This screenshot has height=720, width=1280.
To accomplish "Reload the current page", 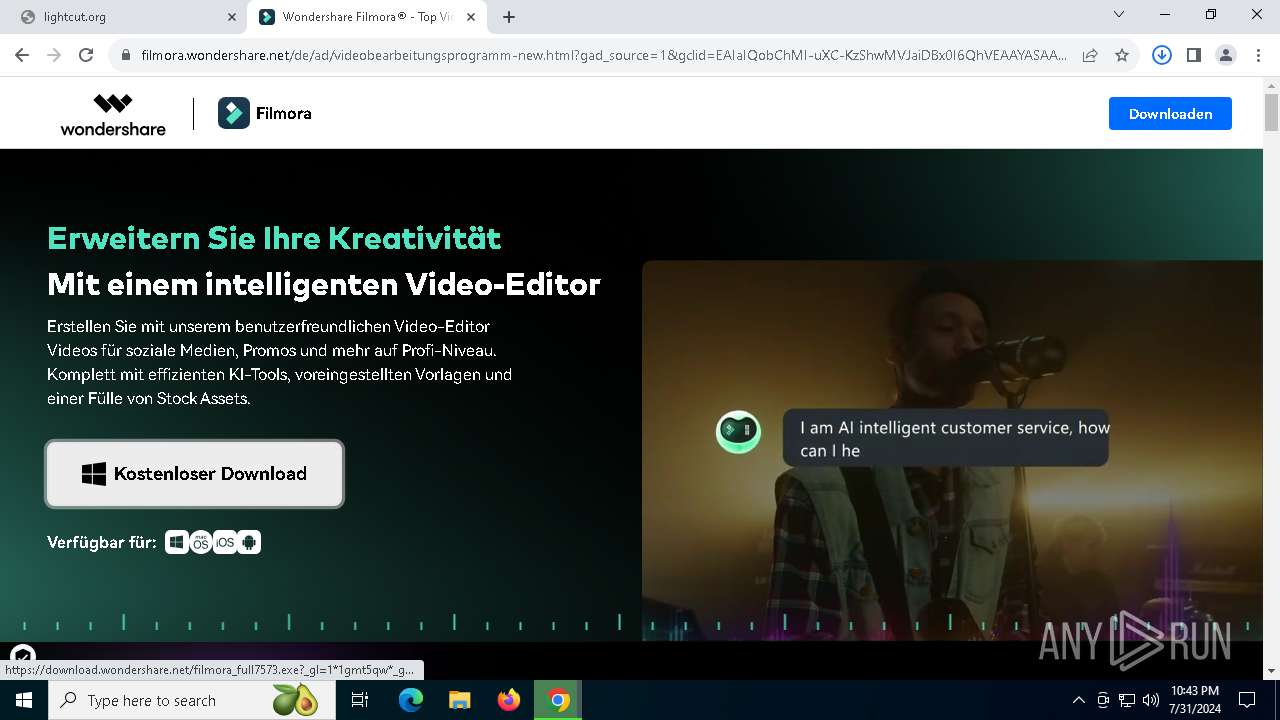I will click(86, 55).
